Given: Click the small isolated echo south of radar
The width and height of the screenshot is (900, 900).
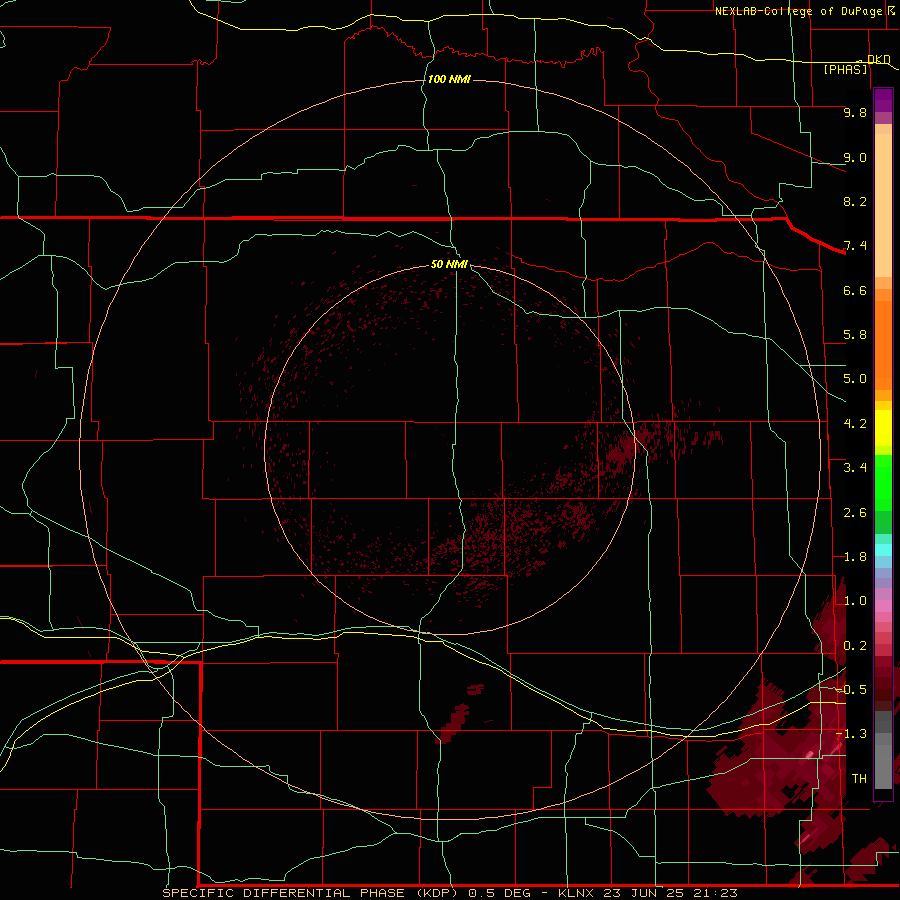Looking at the screenshot, I should 453,724.
